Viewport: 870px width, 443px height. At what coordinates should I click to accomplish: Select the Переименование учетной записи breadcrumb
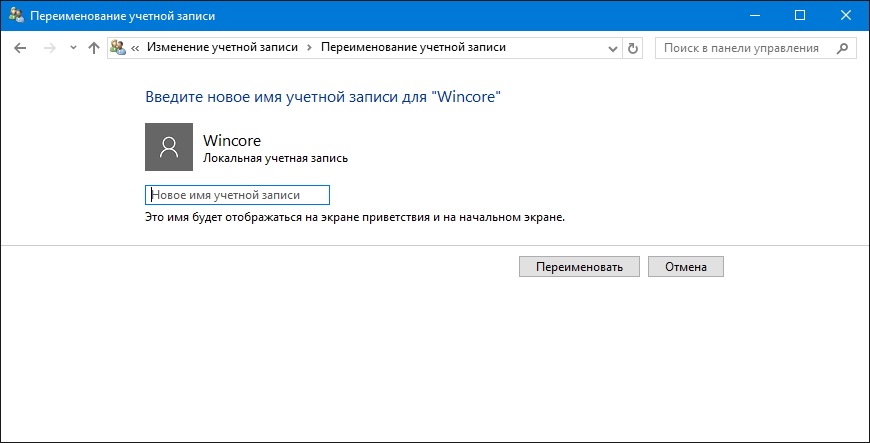(x=413, y=48)
